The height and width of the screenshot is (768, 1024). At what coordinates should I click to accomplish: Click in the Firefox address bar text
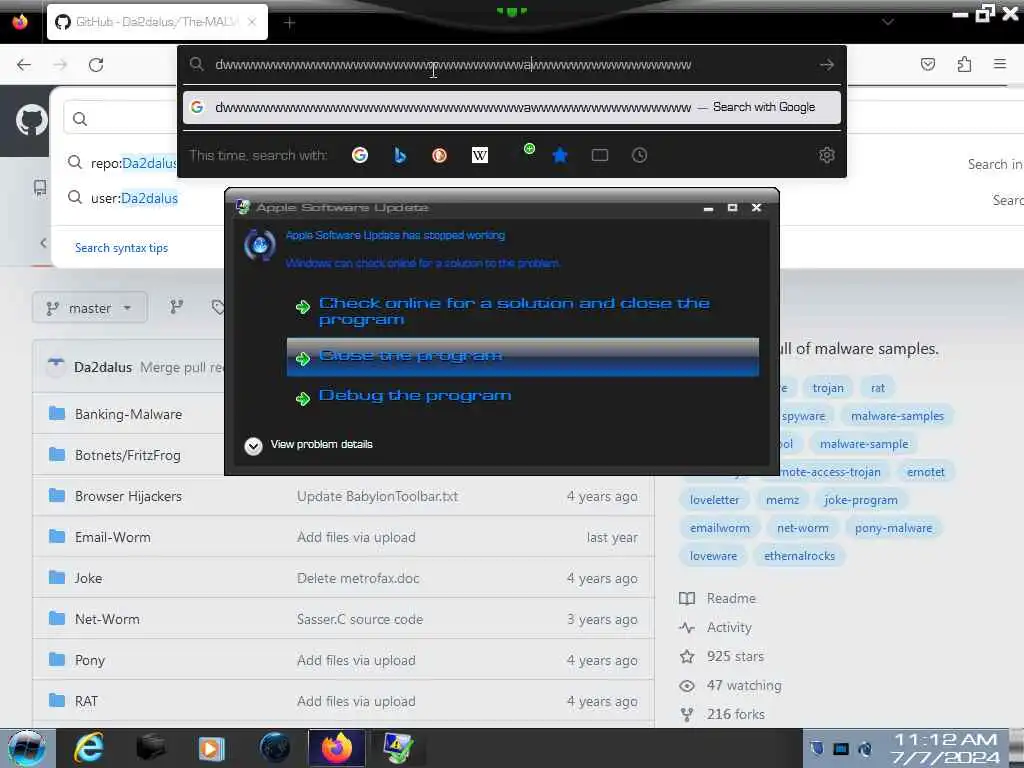[453, 65]
